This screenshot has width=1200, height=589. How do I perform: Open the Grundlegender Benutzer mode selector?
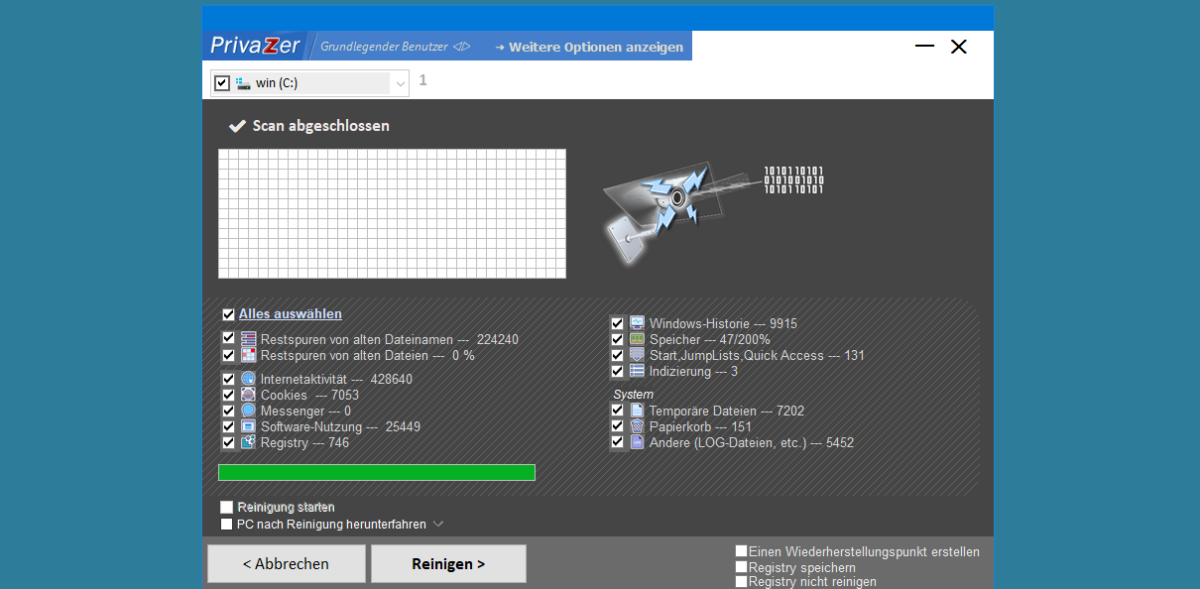point(395,47)
